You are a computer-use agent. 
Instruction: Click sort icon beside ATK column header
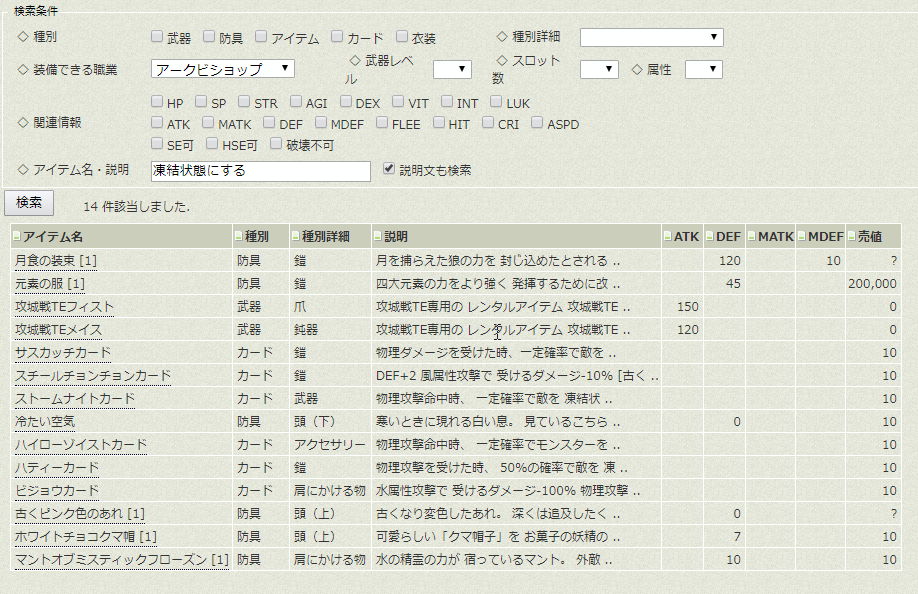(668, 236)
